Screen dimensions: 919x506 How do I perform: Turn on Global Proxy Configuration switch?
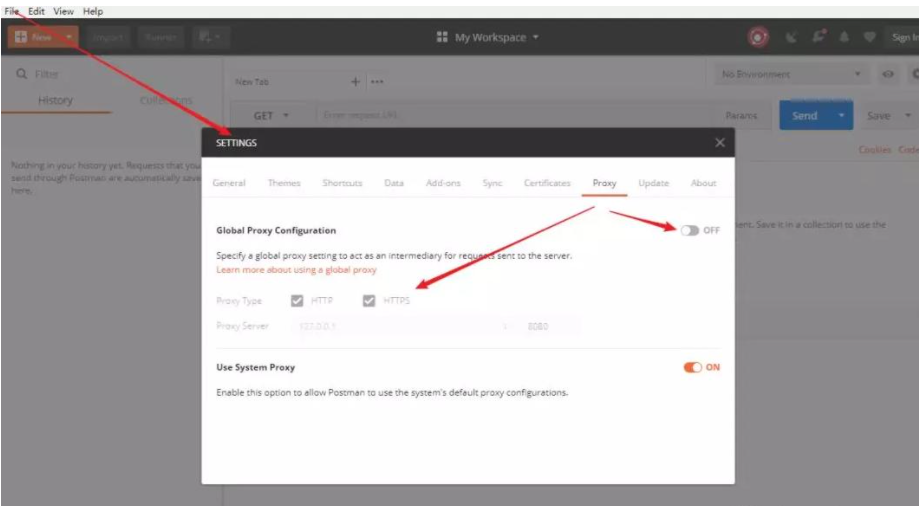pyautogui.click(x=690, y=230)
